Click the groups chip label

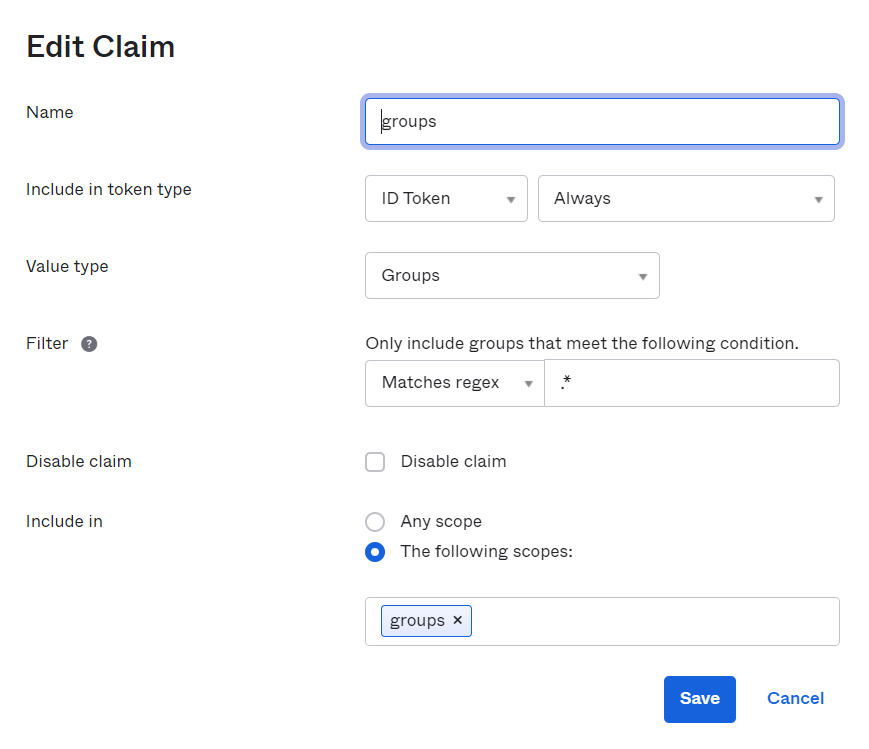416,620
